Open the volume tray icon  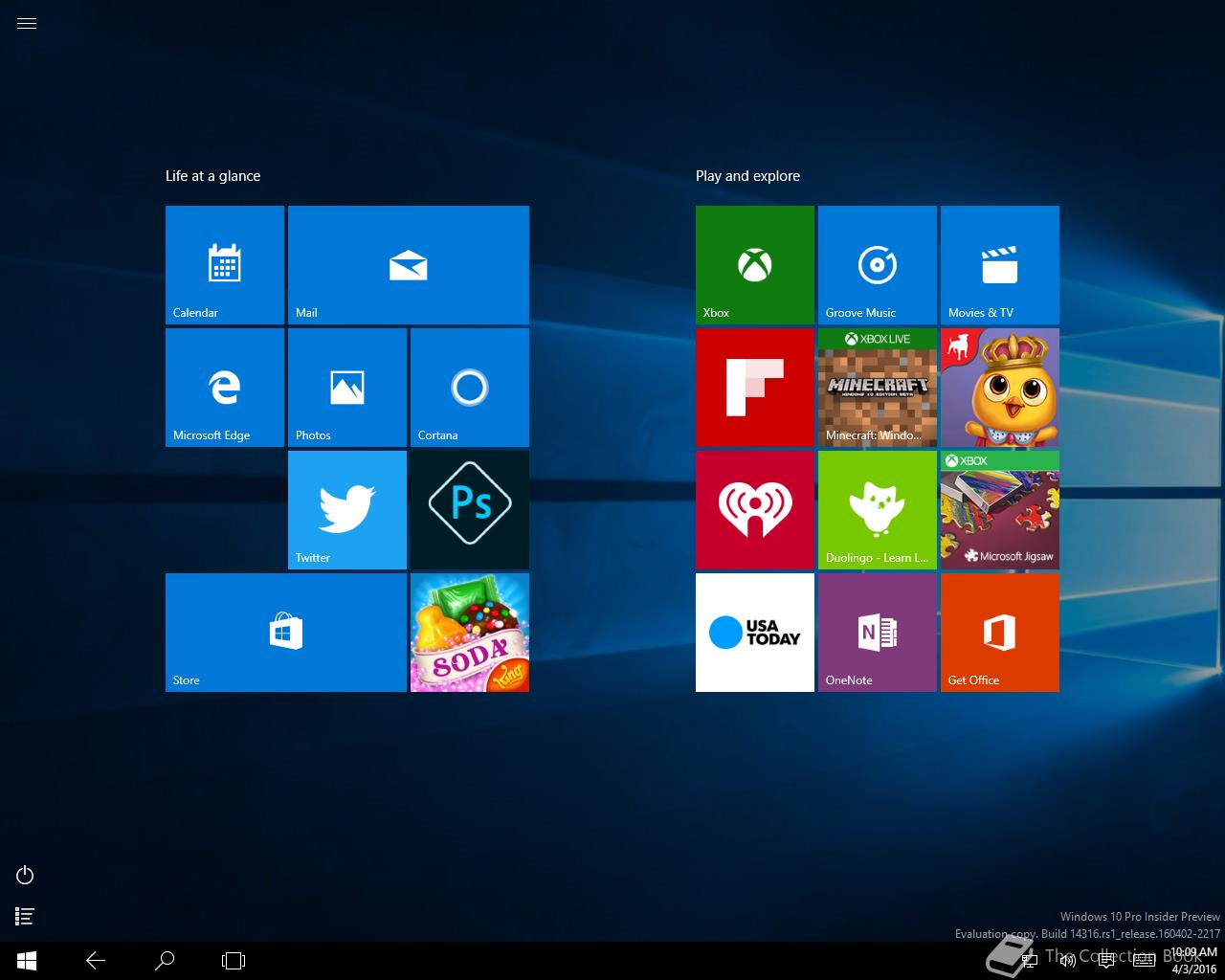click(x=1068, y=961)
